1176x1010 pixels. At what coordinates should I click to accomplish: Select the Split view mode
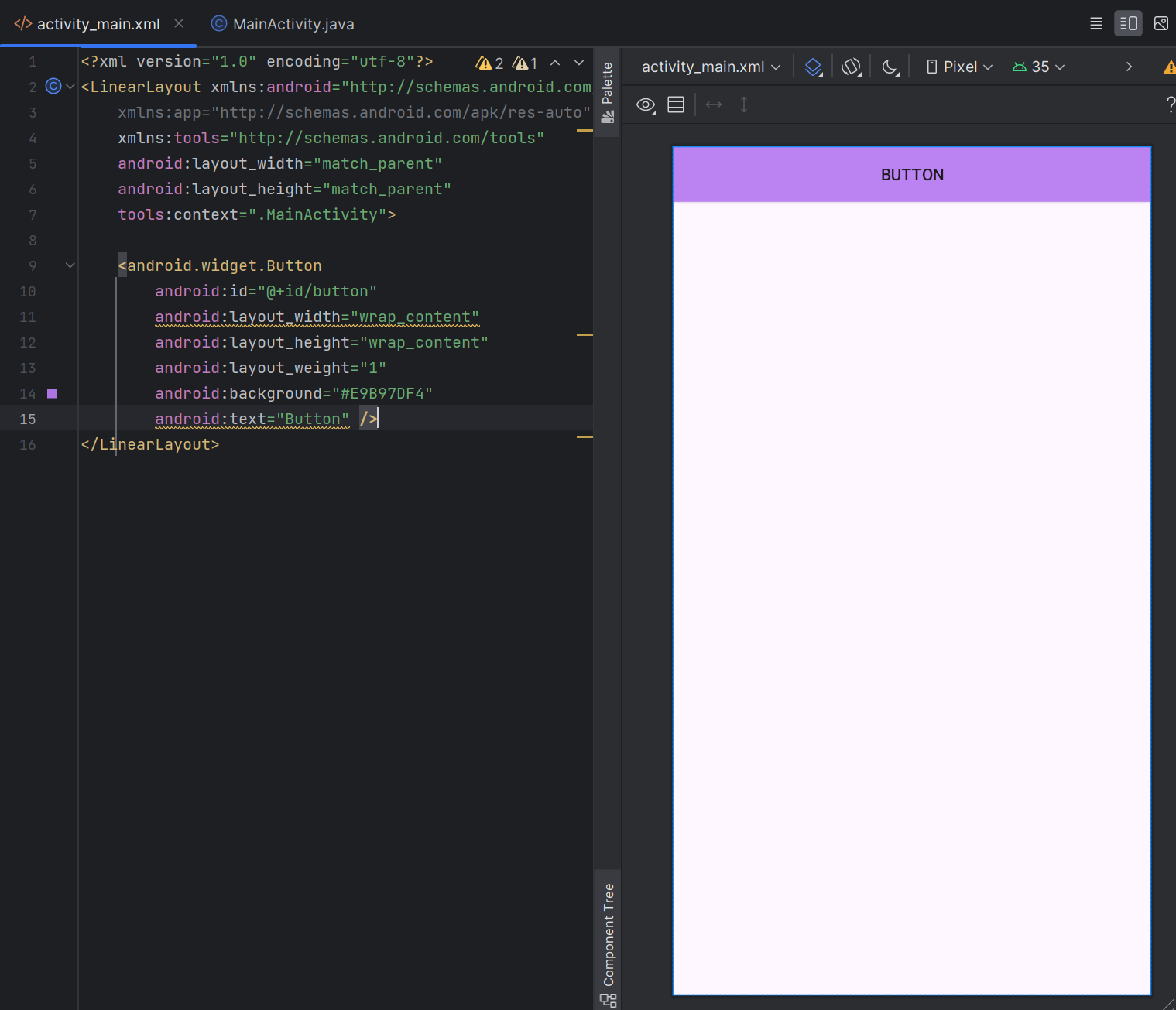(x=1128, y=23)
